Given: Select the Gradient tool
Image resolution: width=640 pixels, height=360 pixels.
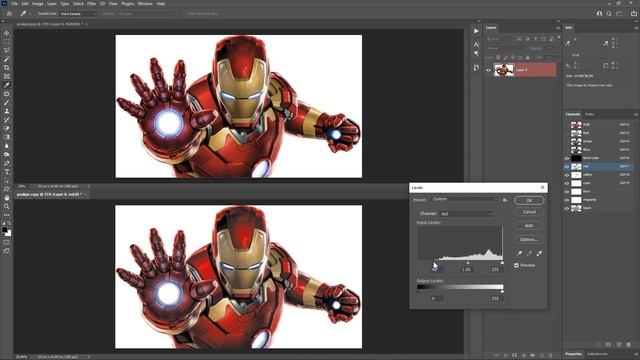Looking at the screenshot, I should [x=7, y=137].
